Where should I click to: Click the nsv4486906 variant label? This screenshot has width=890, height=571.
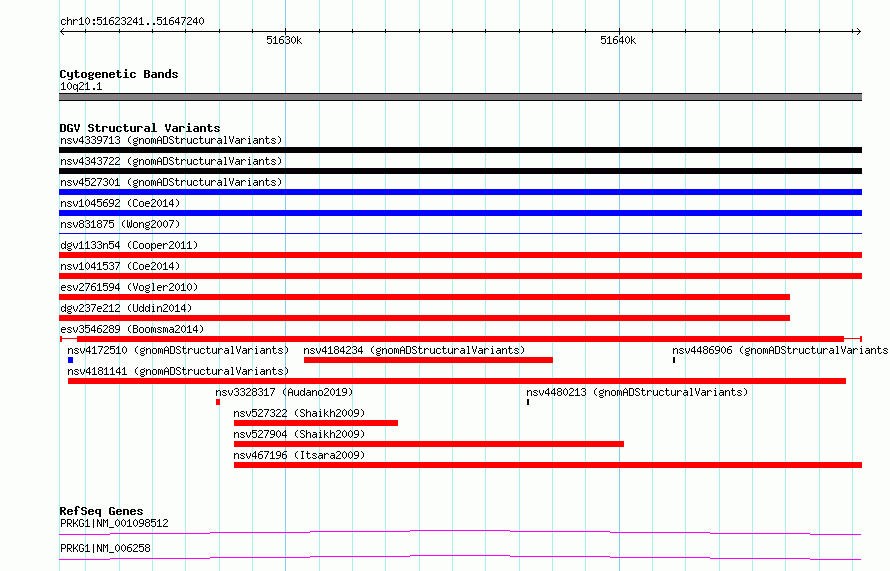coord(780,350)
